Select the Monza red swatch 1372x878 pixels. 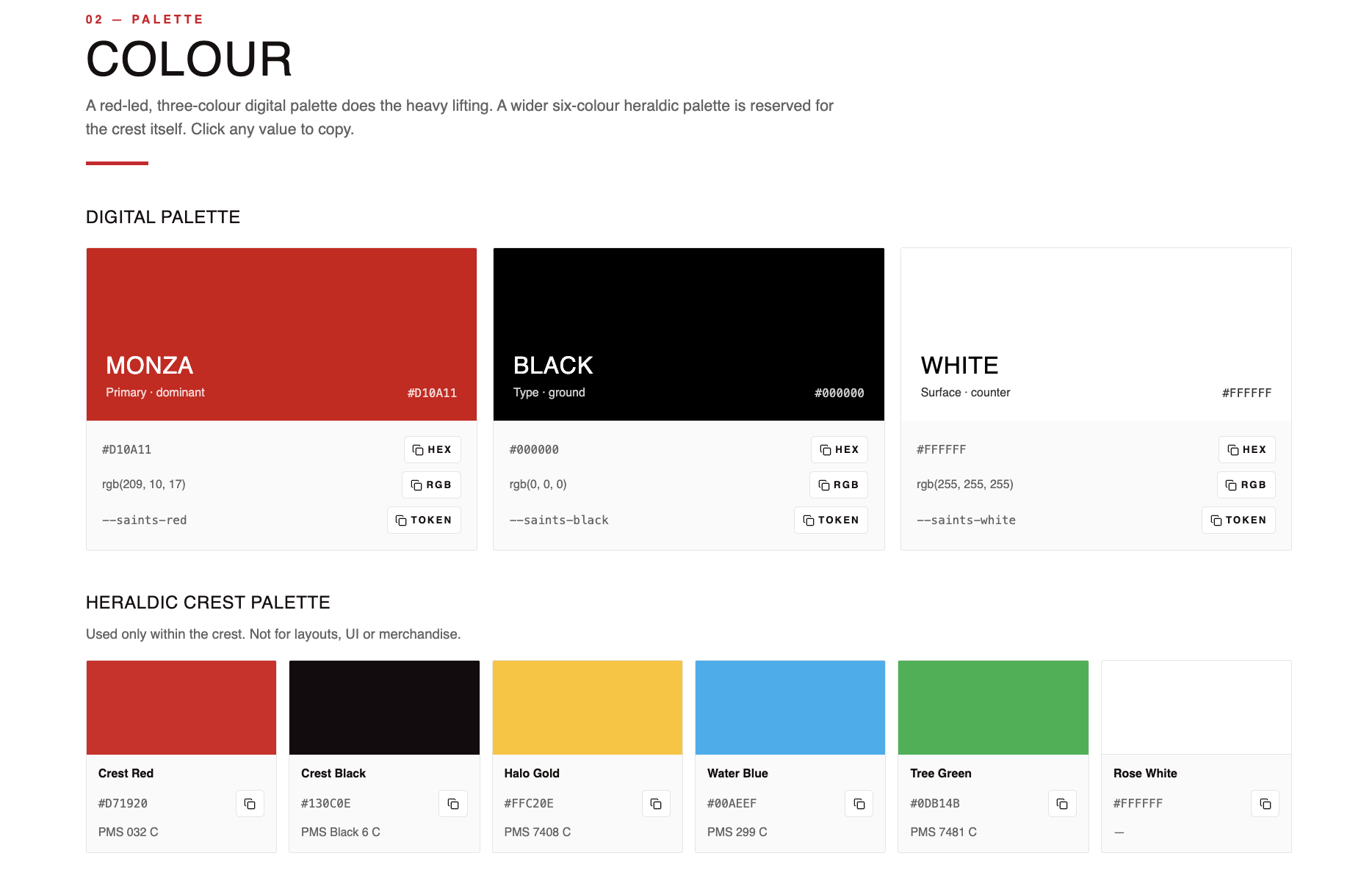coord(281,334)
